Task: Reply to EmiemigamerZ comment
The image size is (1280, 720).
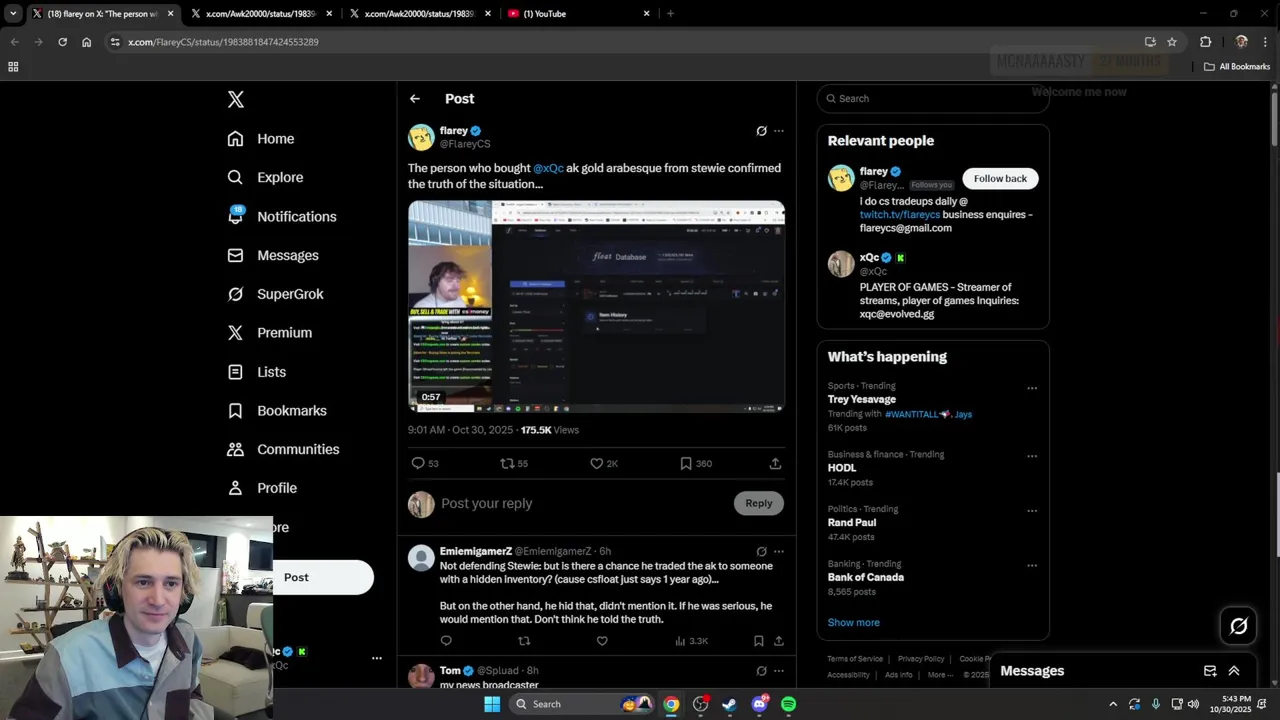Action: (446, 641)
